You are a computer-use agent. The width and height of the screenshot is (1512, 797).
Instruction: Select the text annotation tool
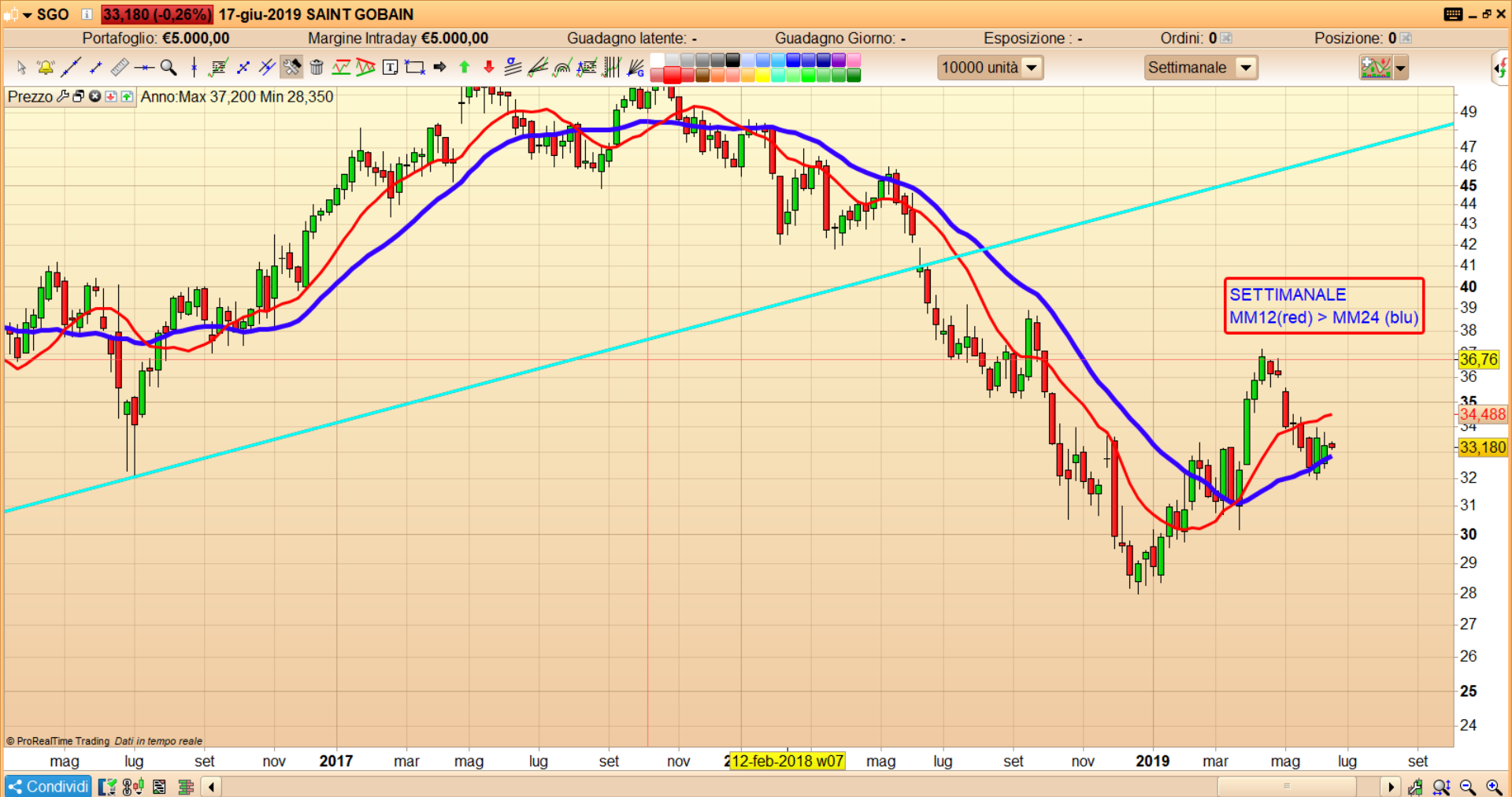pyautogui.click(x=390, y=68)
